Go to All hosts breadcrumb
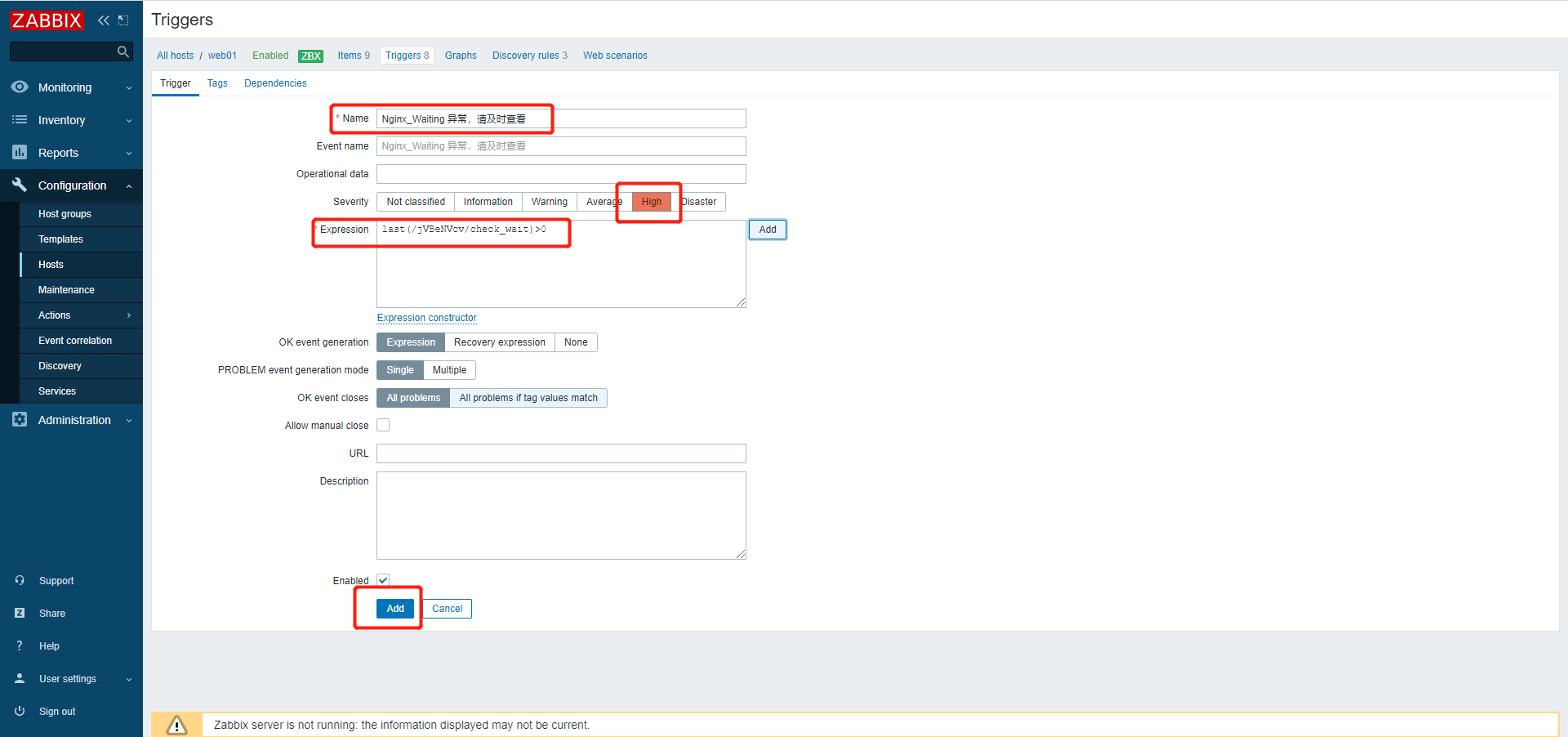 pyautogui.click(x=176, y=56)
